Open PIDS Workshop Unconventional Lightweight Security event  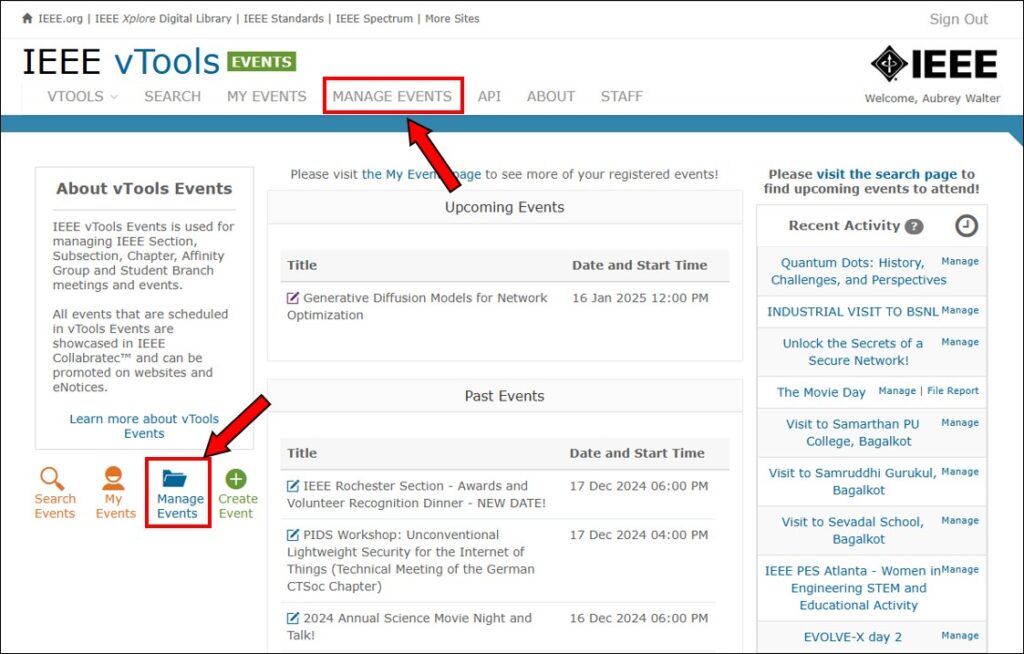click(410, 561)
